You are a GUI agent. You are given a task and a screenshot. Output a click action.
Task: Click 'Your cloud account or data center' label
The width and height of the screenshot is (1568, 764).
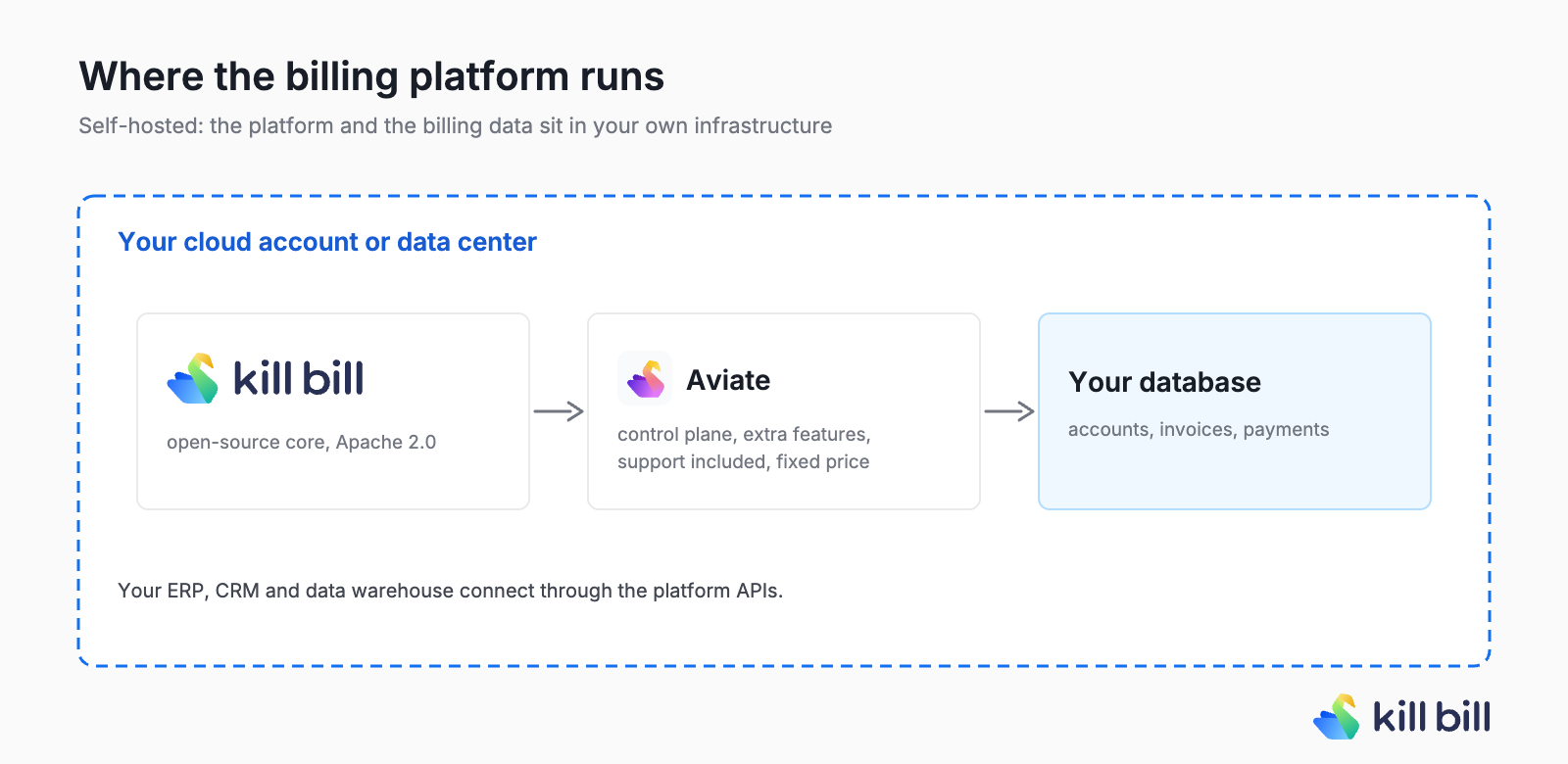(x=327, y=242)
